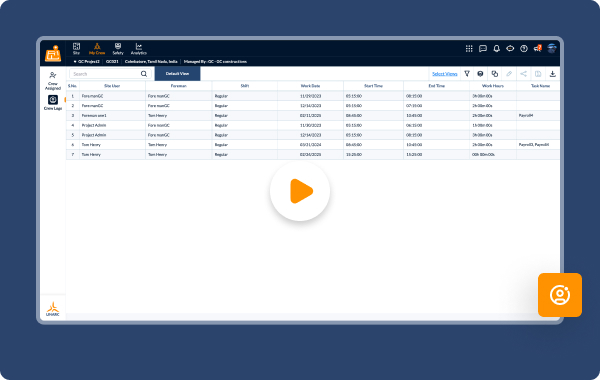600x380 pixels.
Task: Click the 'GC021' project code text
Action: tap(112, 62)
